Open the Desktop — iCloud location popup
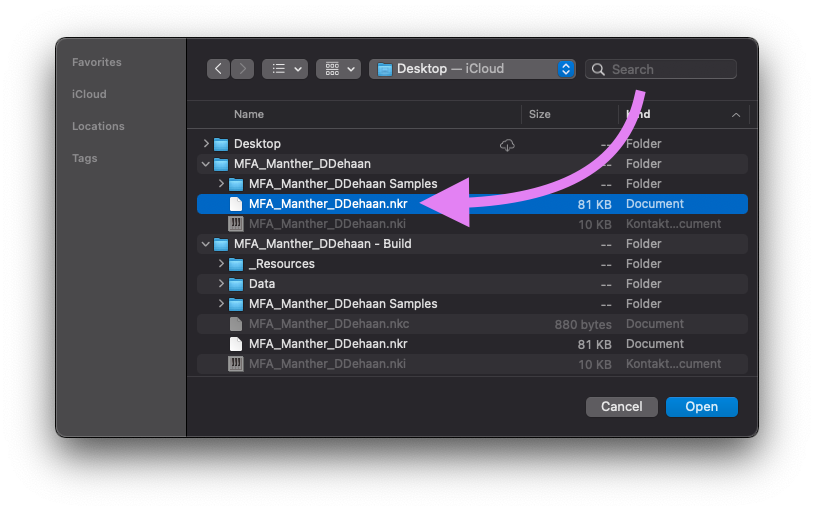The image size is (814, 511). pyautogui.click(x=472, y=69)
